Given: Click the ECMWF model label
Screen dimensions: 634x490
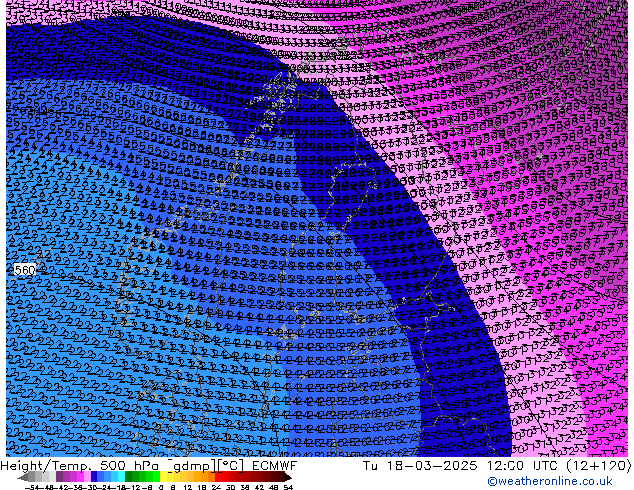Looking at the screenshot, I should [275, 465].
